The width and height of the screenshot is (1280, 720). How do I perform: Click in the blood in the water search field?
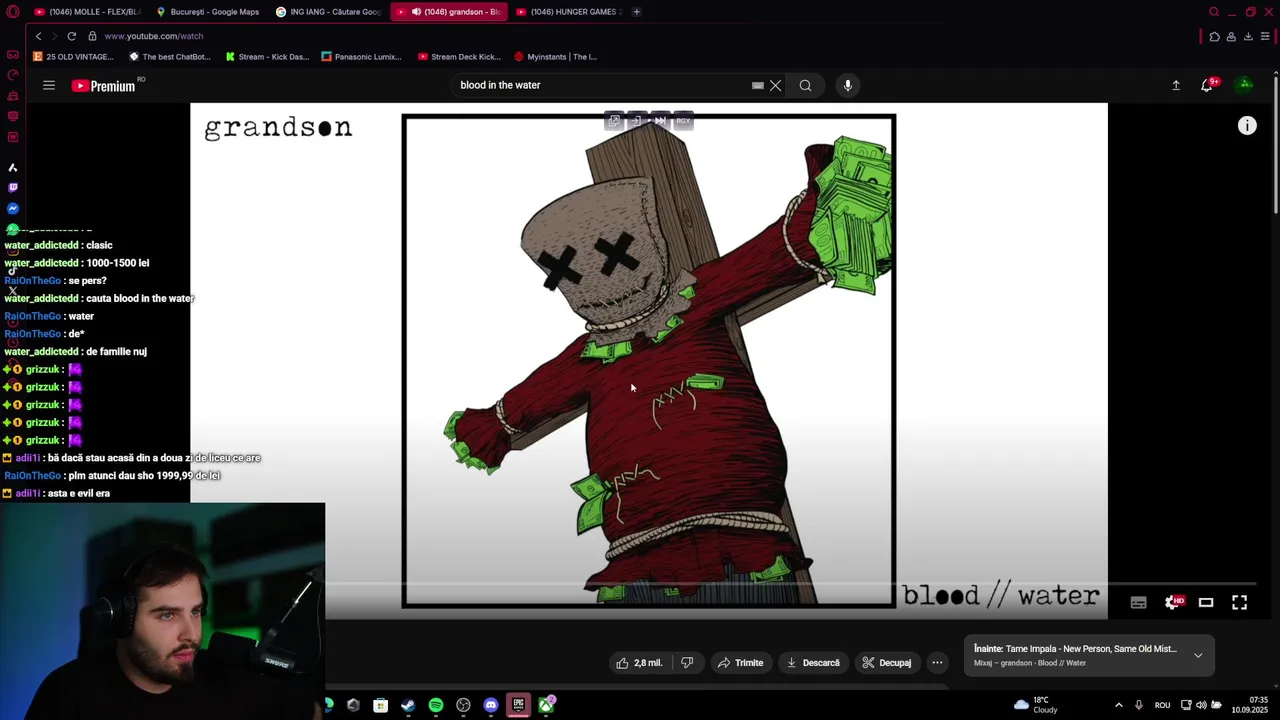[600, 85]
